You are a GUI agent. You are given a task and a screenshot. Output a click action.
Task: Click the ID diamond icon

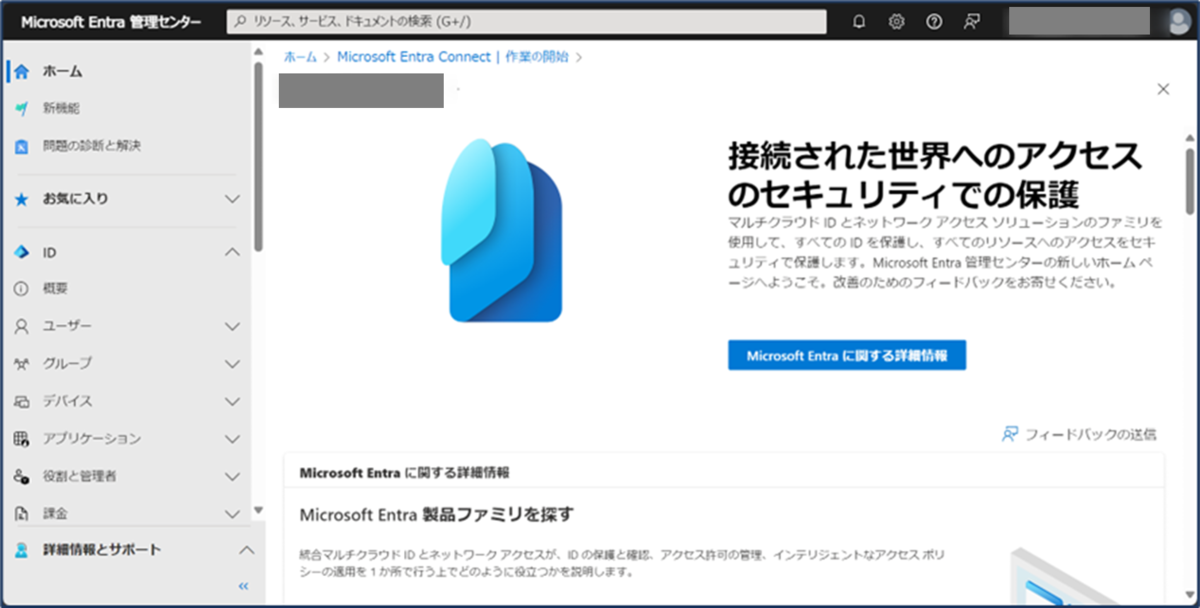point(22,253)
